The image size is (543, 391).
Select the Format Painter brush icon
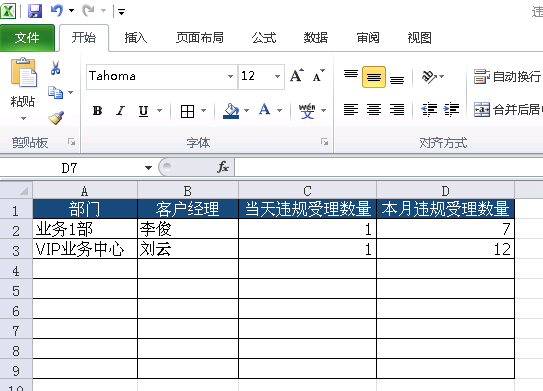pos(56,118)
